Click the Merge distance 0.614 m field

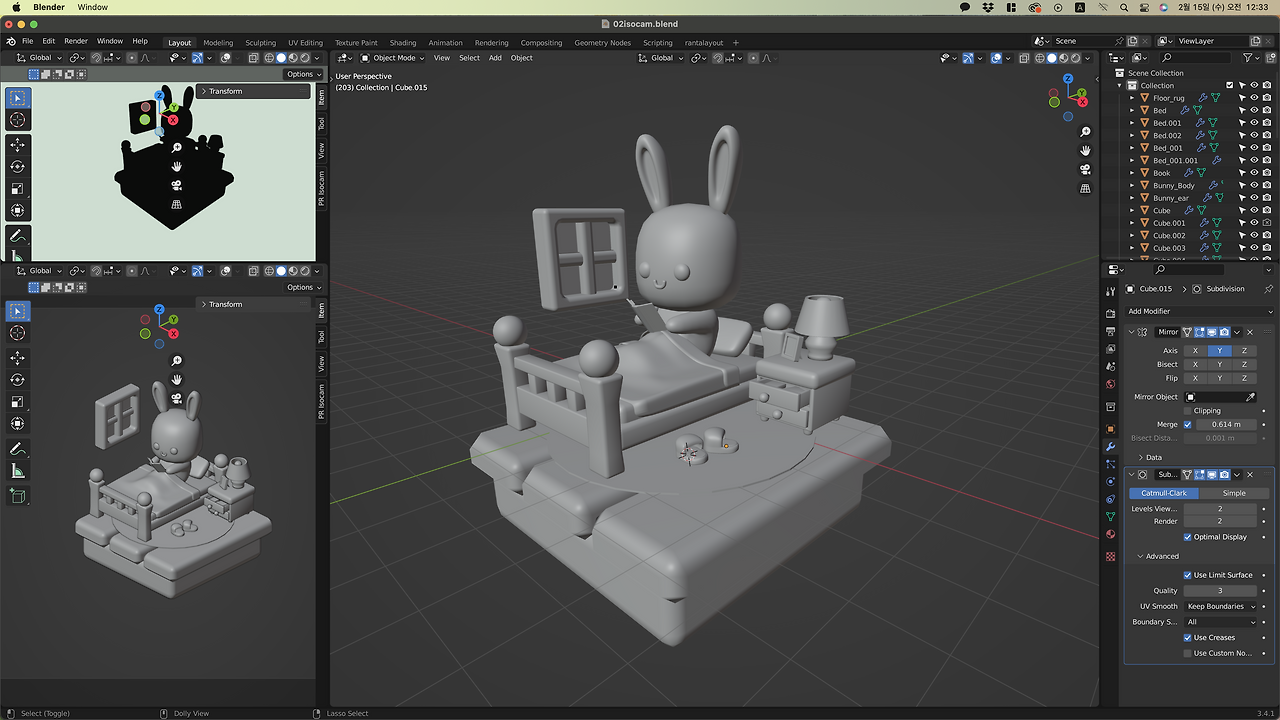(1226, 424)
